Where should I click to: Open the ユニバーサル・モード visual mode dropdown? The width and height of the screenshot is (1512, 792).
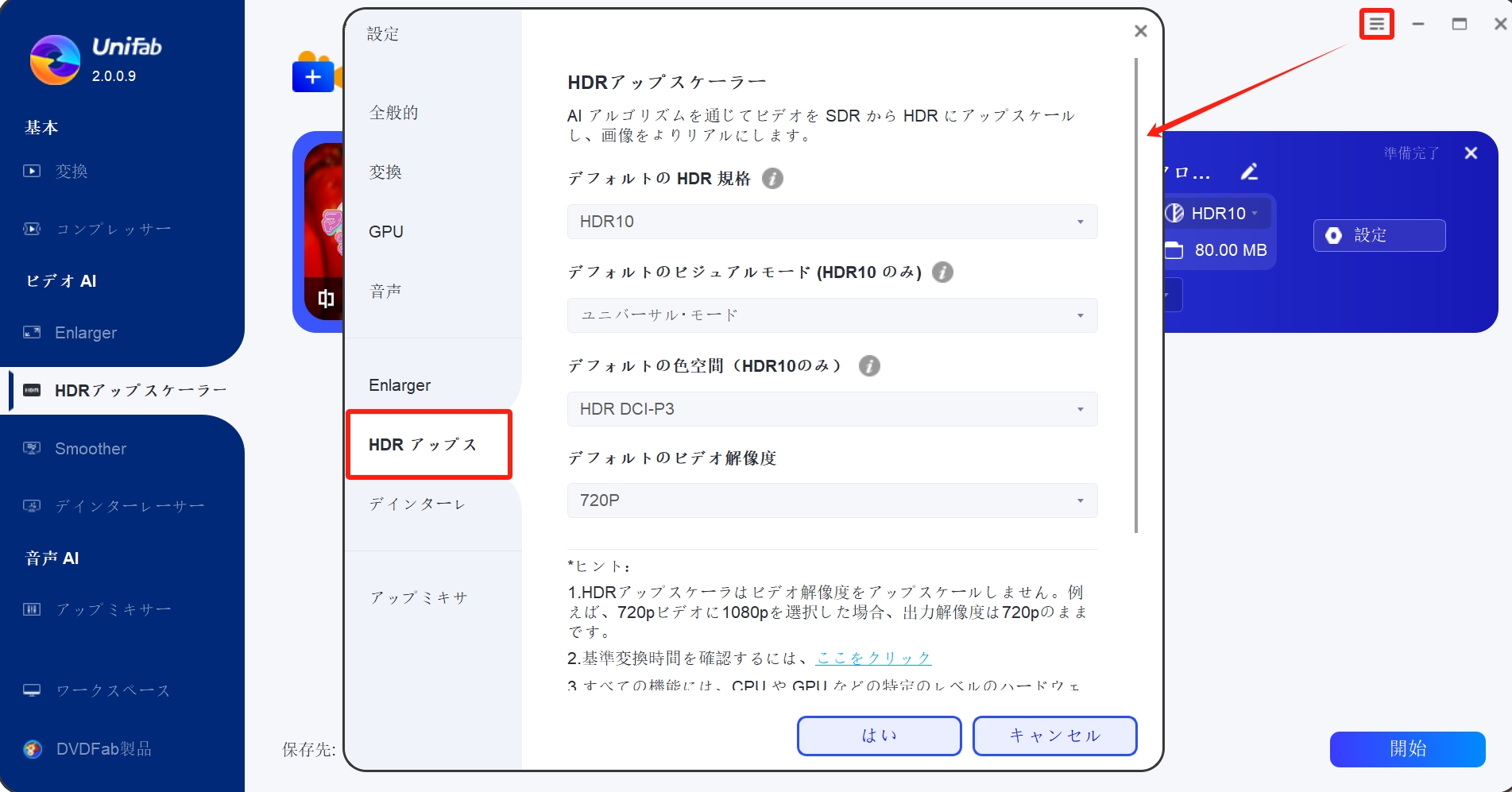tap(832, 315)
